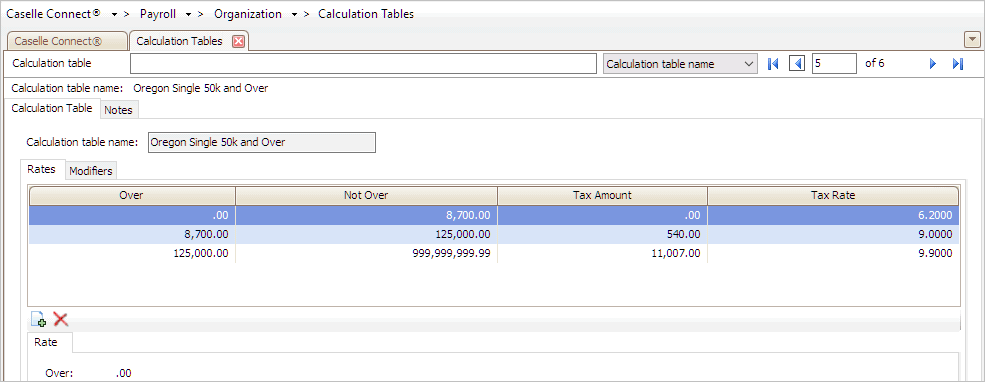The height and width of the screenshot is (382, 985).
Task: Select the Calculation Table sub-tab
Action: (52, 107)
